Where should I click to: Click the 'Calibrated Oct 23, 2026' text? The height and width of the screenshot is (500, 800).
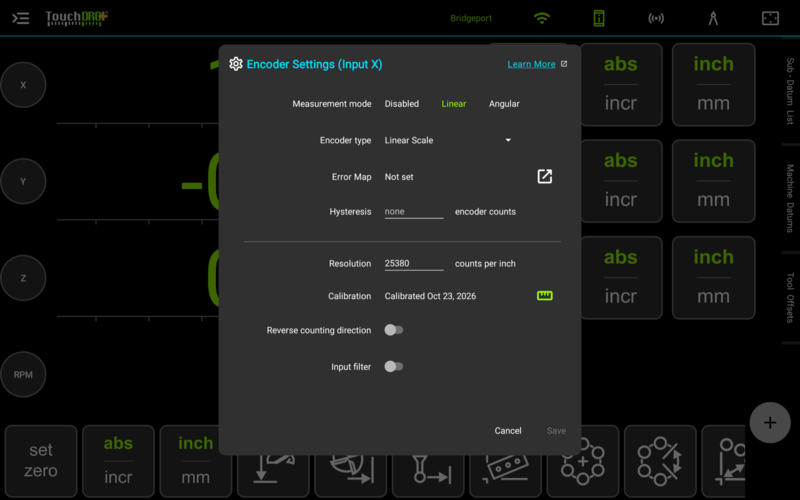(430, 296)
